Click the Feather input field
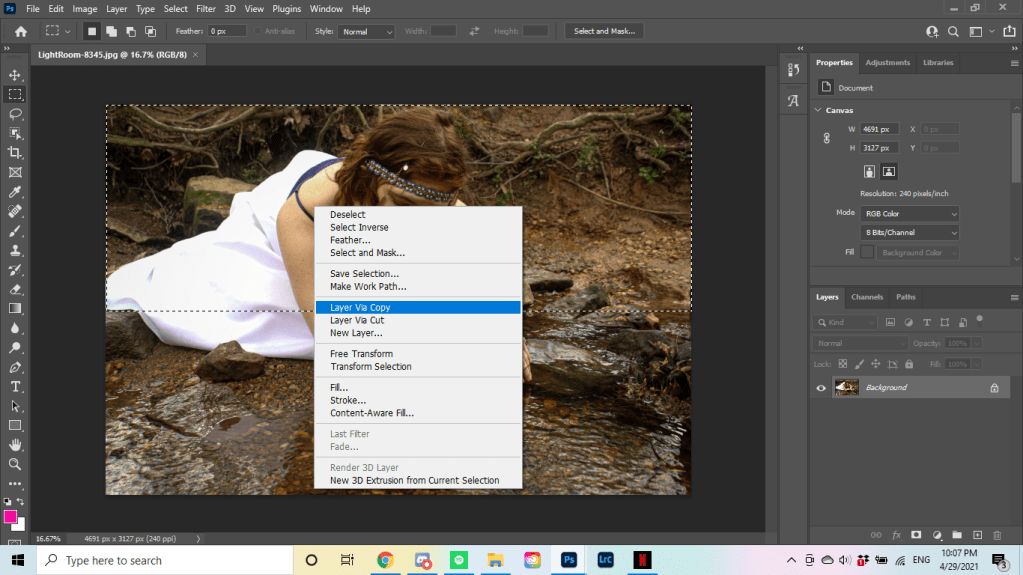The width and height of the screenshot is (1023, 575). pos(226,32)
